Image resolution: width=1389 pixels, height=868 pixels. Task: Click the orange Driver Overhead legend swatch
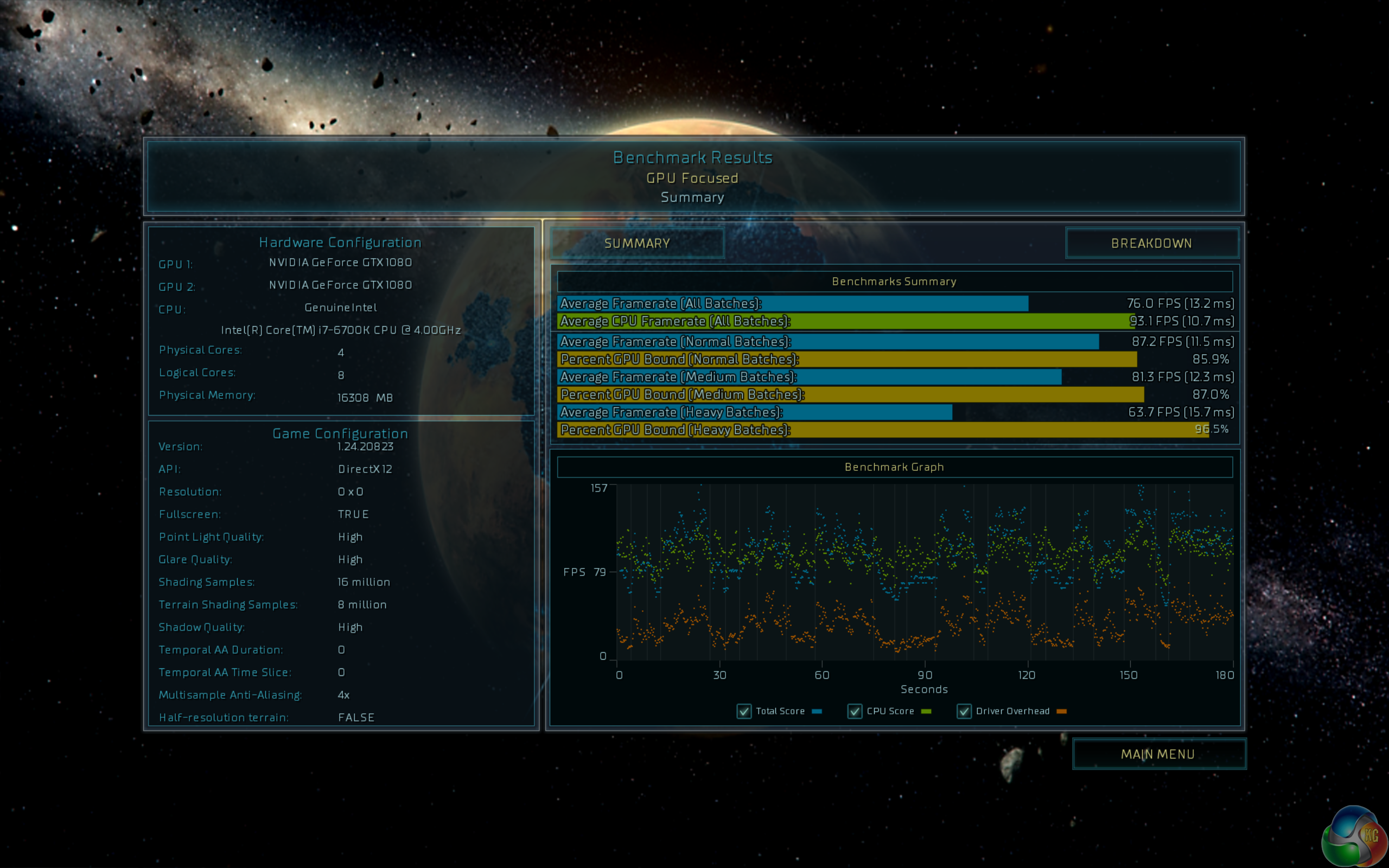[x=1061, y=711]
